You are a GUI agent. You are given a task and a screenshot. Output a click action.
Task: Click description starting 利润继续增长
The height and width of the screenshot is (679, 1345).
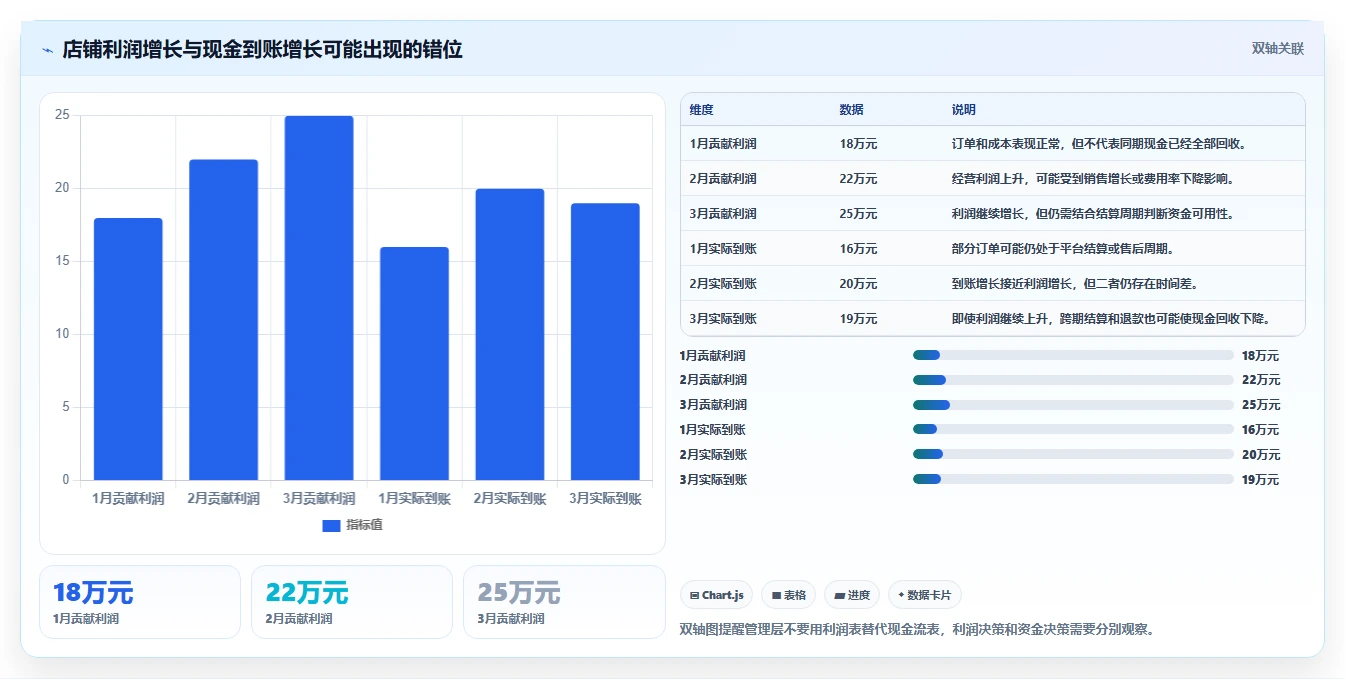[x=1094, y=214]
